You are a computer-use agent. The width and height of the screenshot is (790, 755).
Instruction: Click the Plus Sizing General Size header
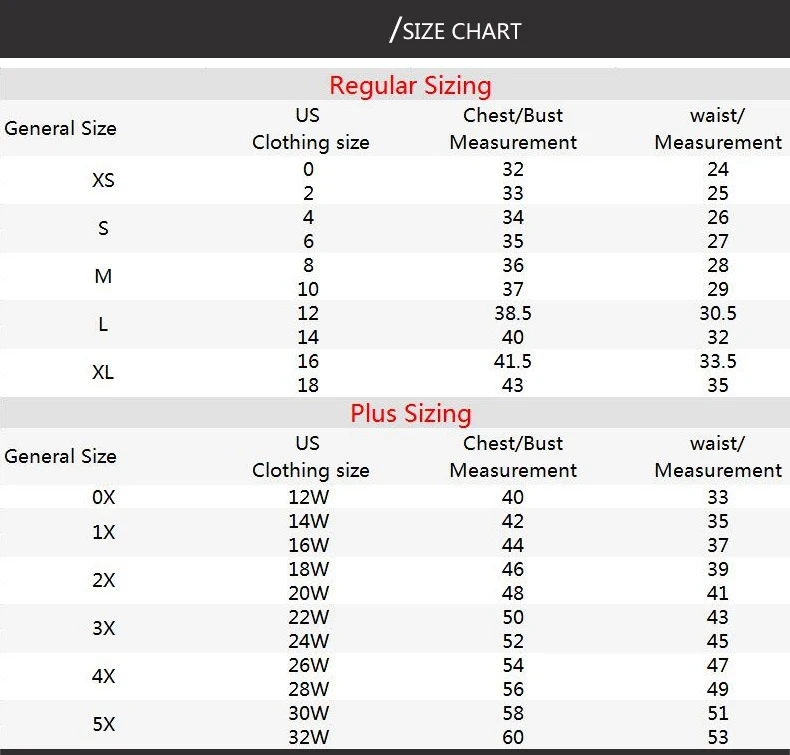(60, 456)
